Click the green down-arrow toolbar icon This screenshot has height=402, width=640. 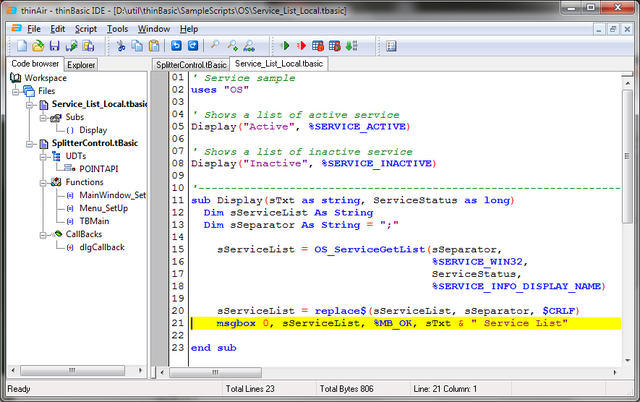click(351, 46)
